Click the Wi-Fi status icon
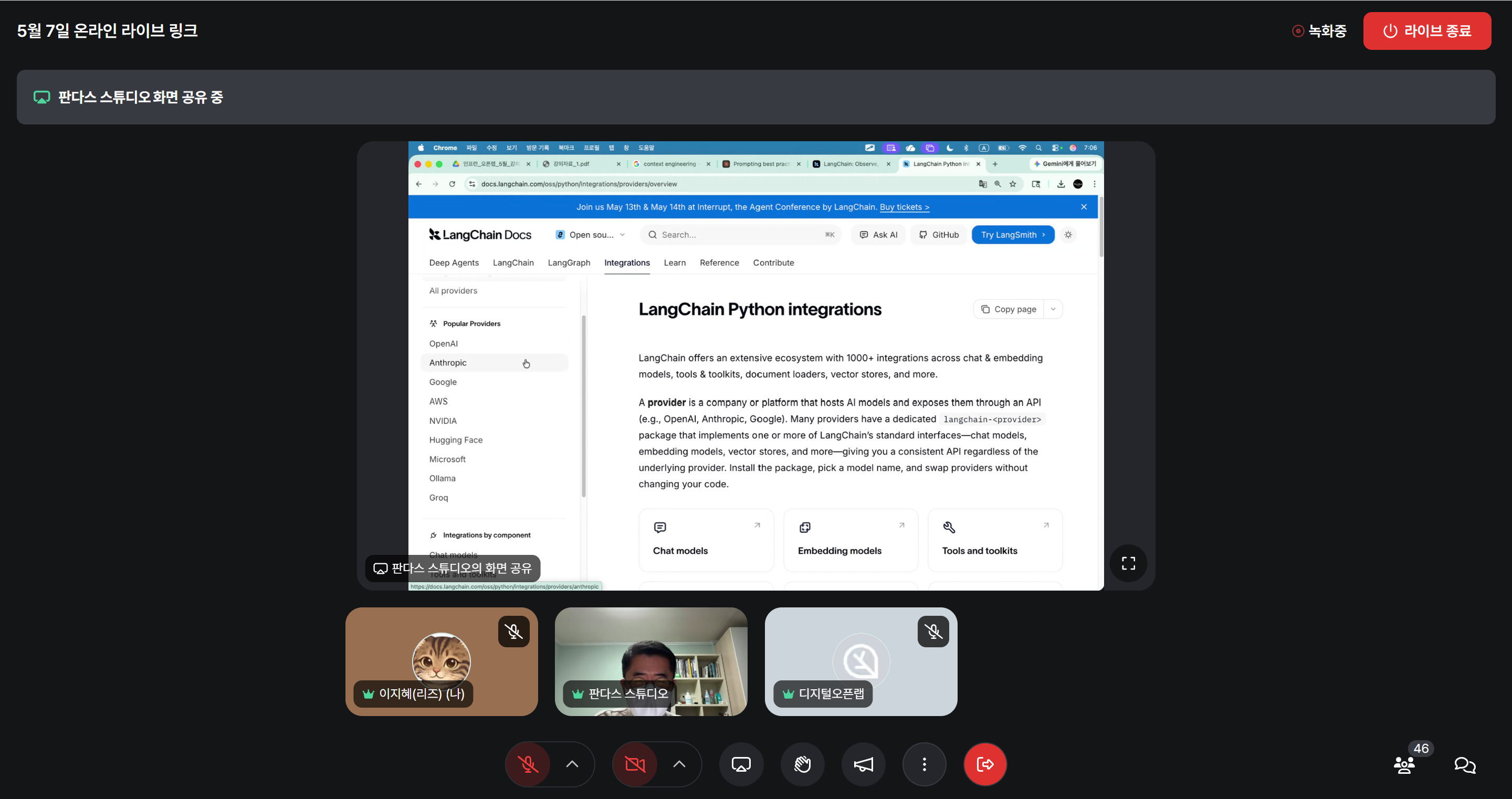 coord(1023,148)
